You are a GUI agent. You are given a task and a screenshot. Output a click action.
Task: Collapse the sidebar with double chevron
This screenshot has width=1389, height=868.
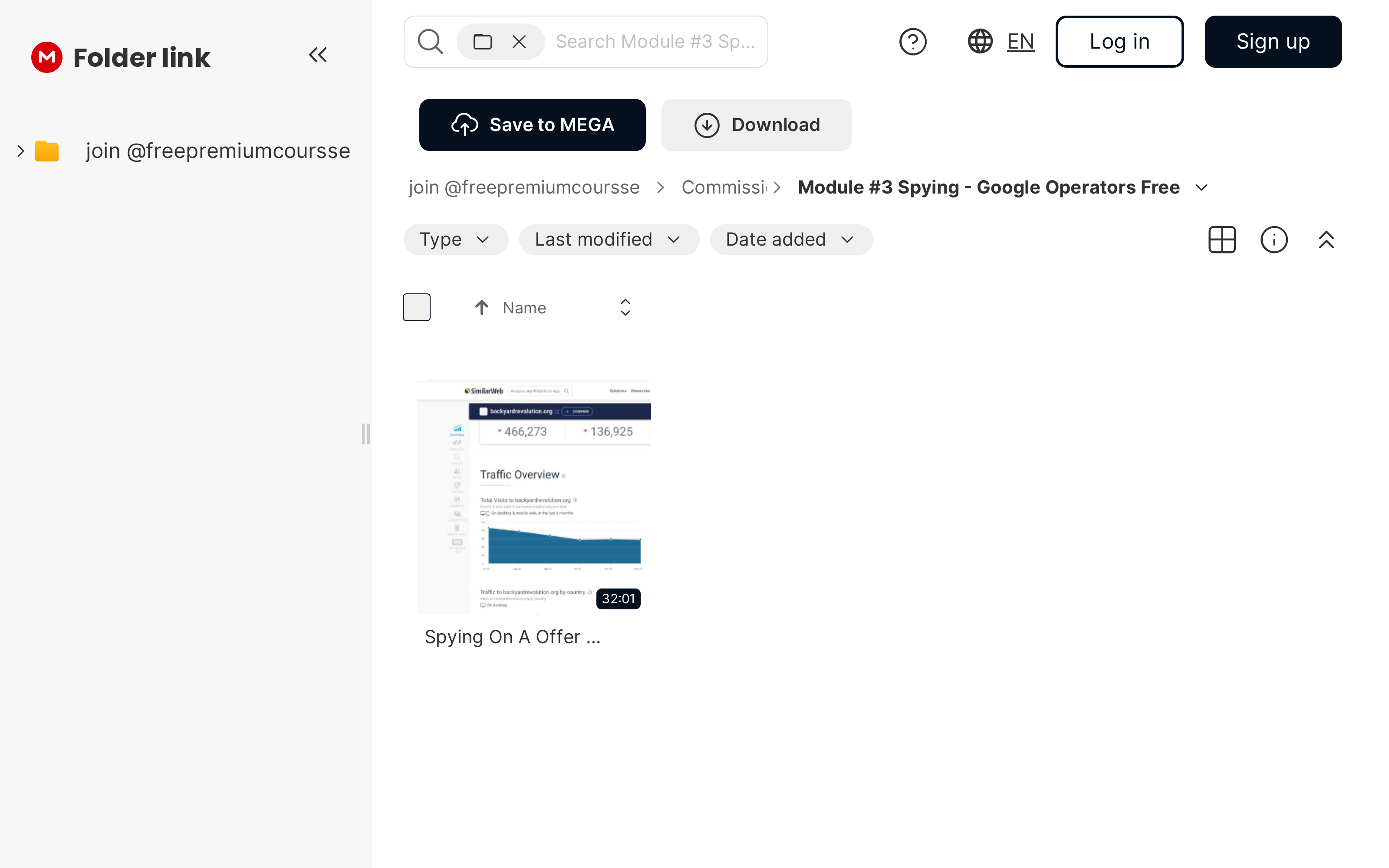tap(318, 55)
